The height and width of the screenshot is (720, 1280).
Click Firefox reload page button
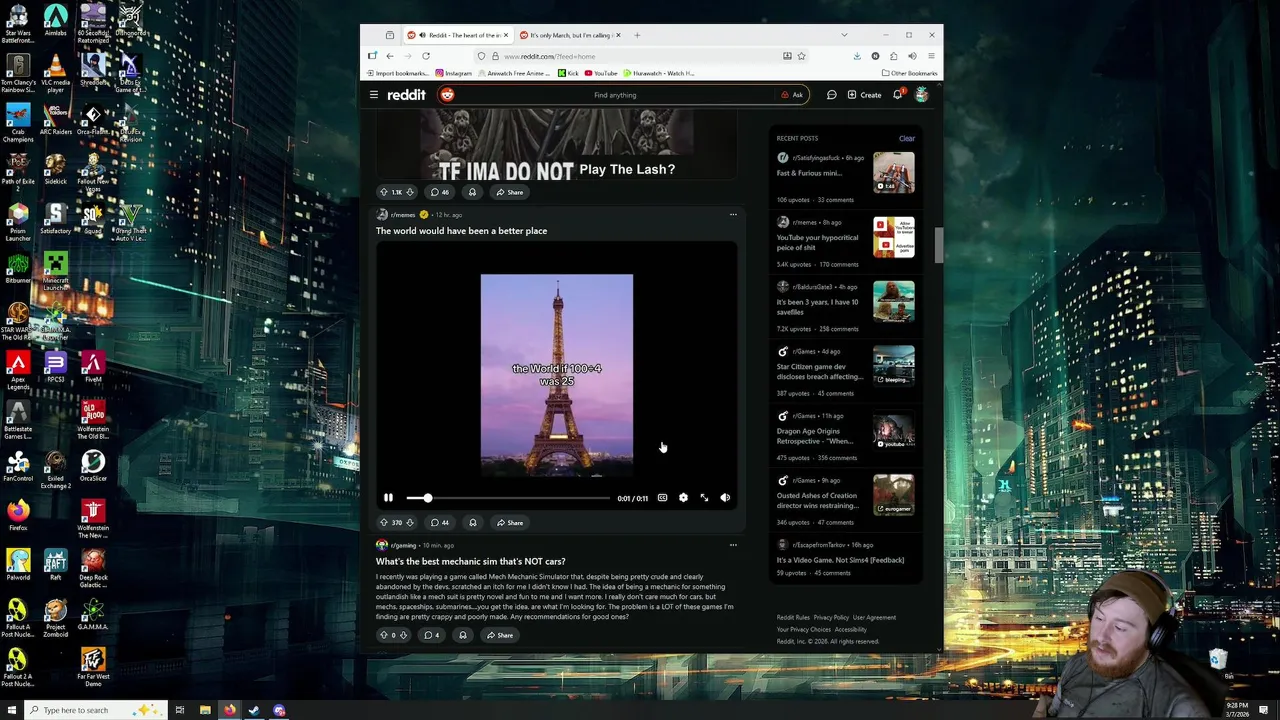(x=426, y=56)
